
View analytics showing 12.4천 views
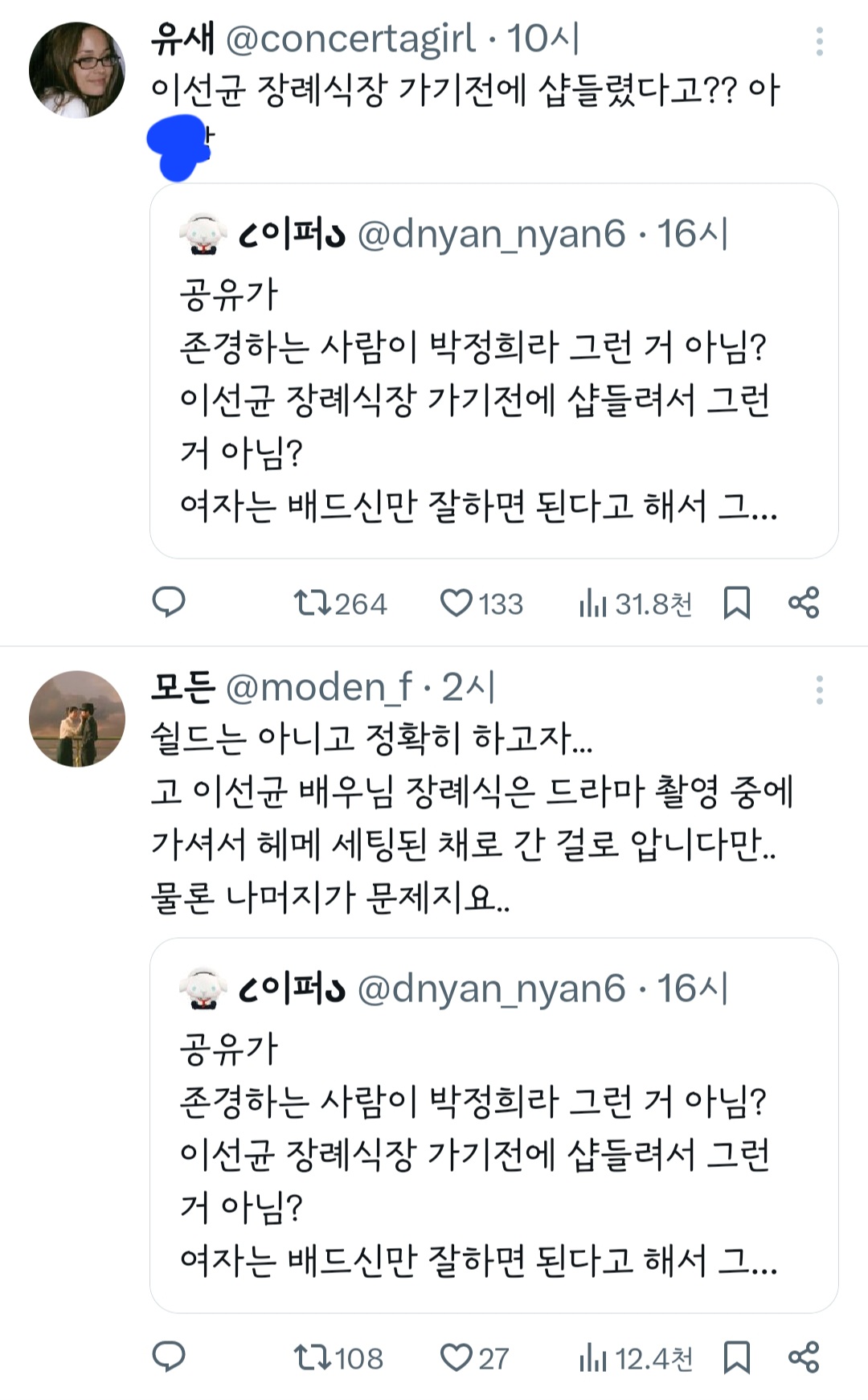click(635, 1359)
